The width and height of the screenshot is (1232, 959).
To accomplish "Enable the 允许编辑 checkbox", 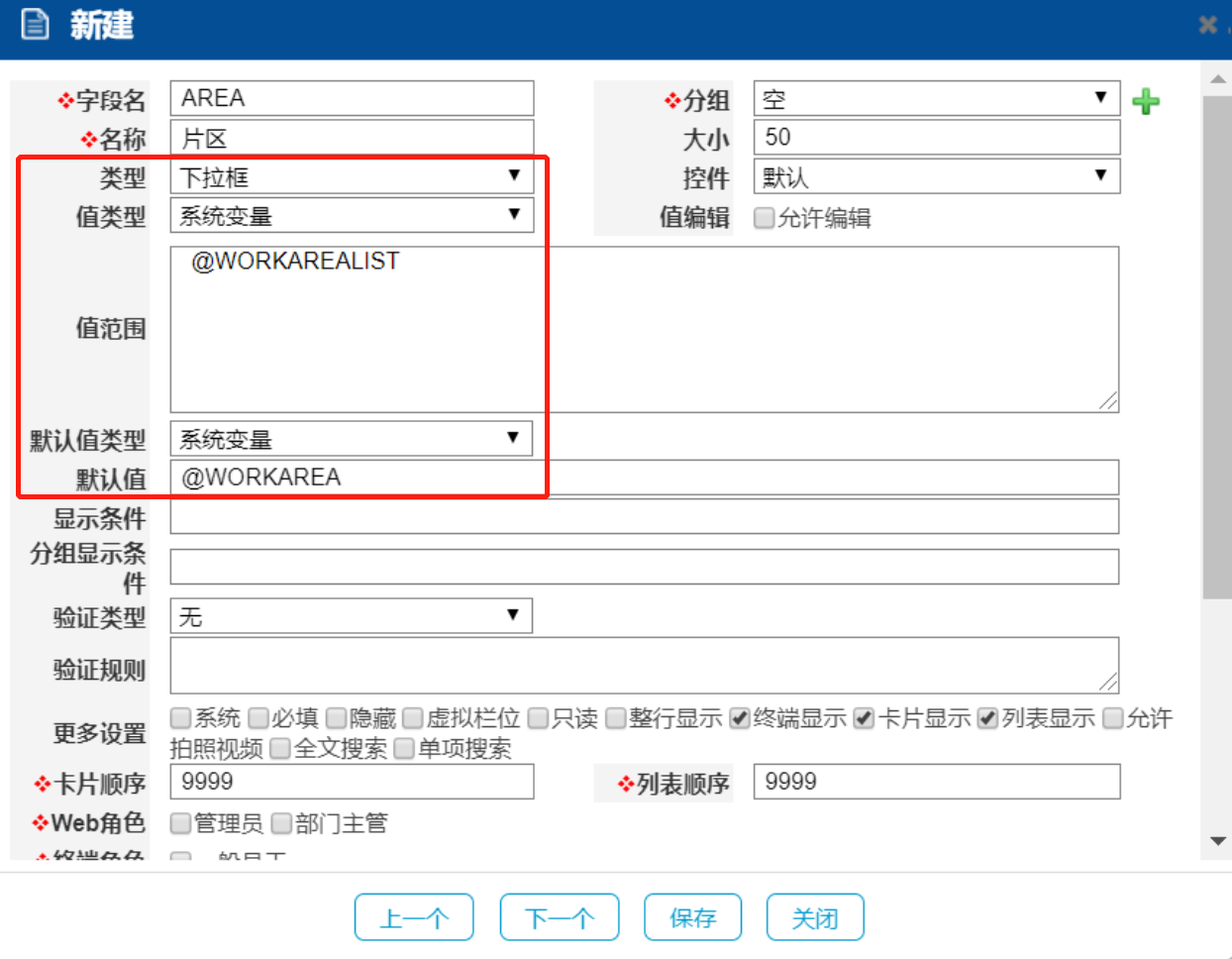I will click(x=764, y=218).
